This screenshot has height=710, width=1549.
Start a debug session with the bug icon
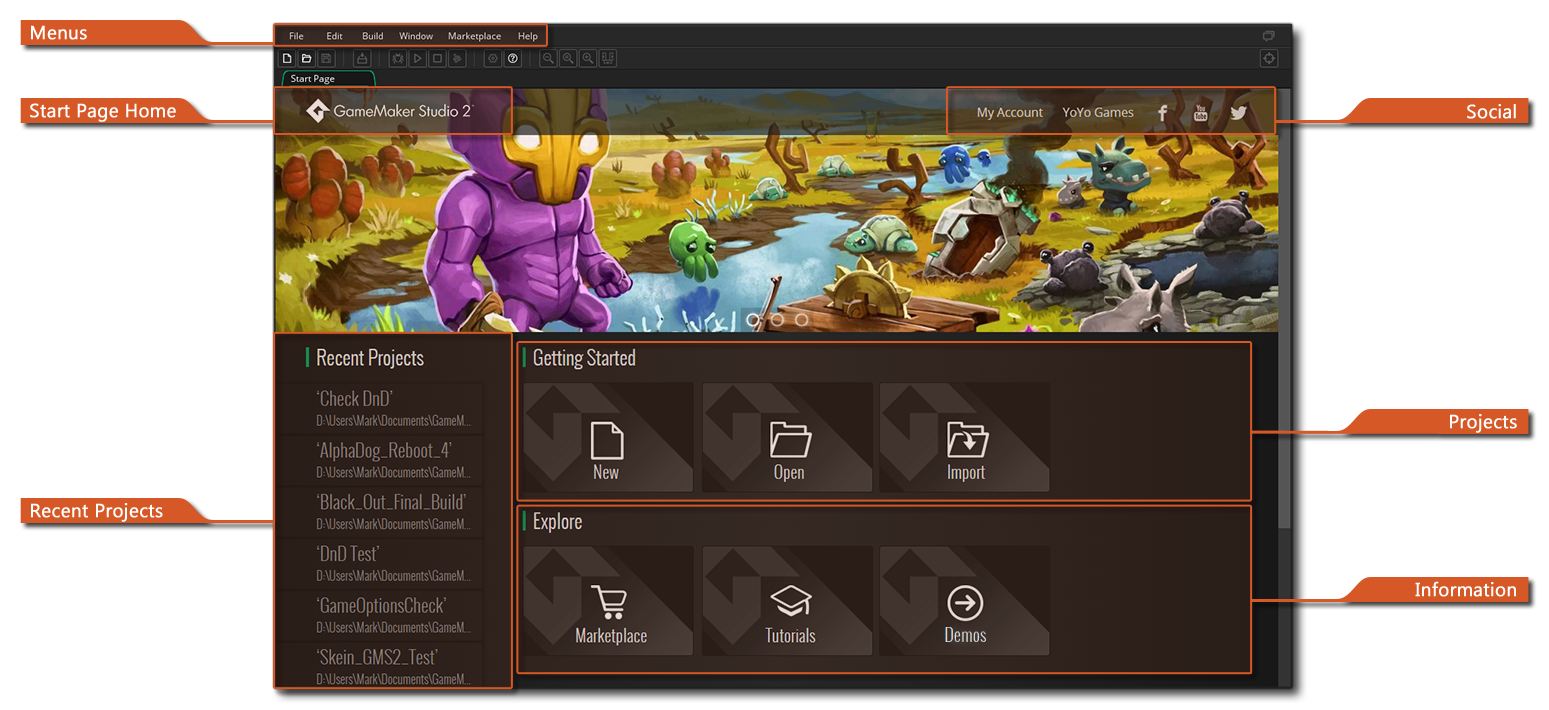tap(397, 58)
